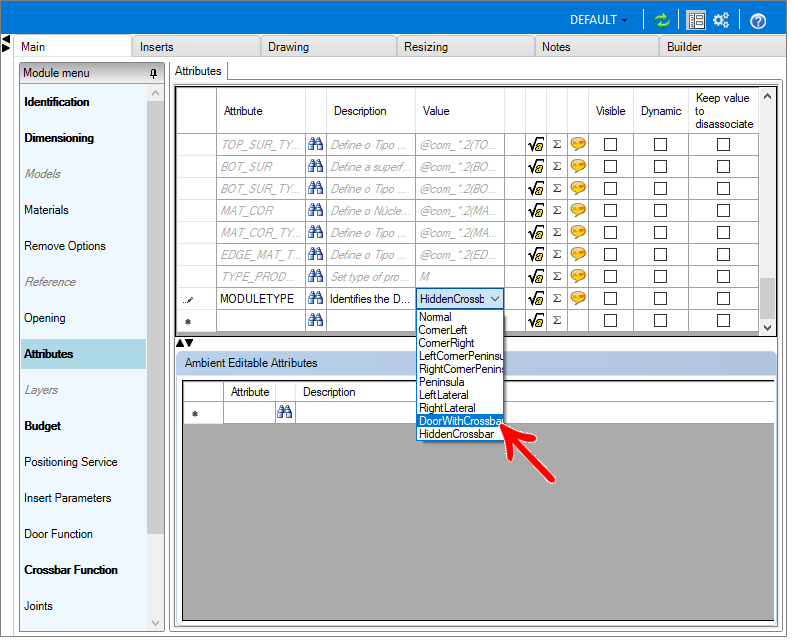Pin the Module menu panel
The height and width of the screenshot is (642, 792).
155,74
